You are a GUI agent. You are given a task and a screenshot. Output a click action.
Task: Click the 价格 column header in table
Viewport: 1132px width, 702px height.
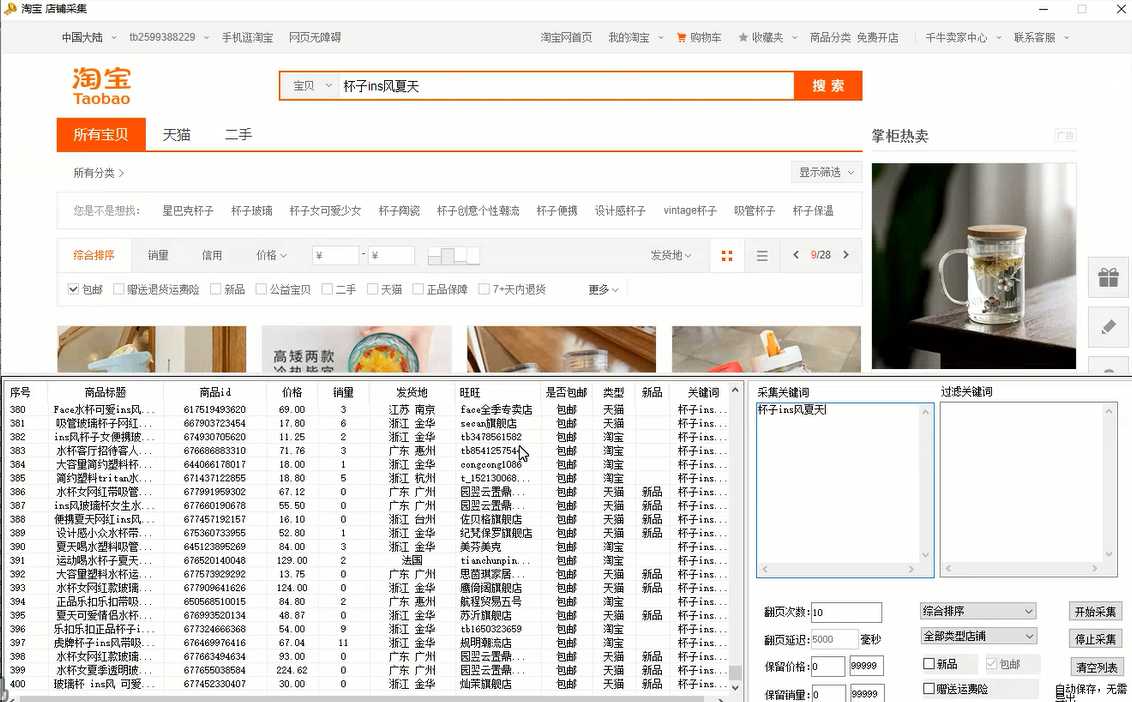click(292, 392)
